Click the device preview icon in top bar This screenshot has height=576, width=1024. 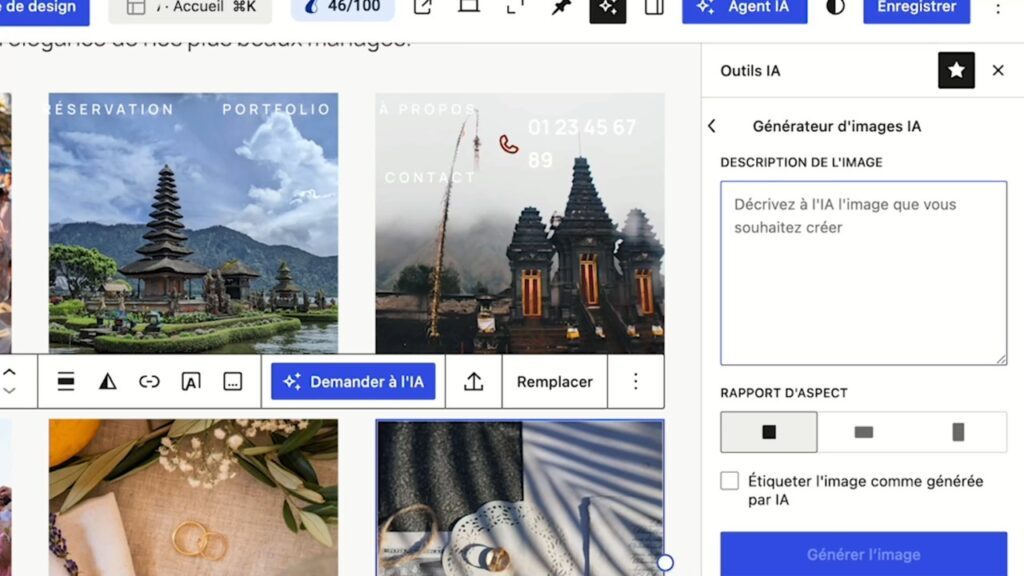pyautogui.click(x=469, y=7)
